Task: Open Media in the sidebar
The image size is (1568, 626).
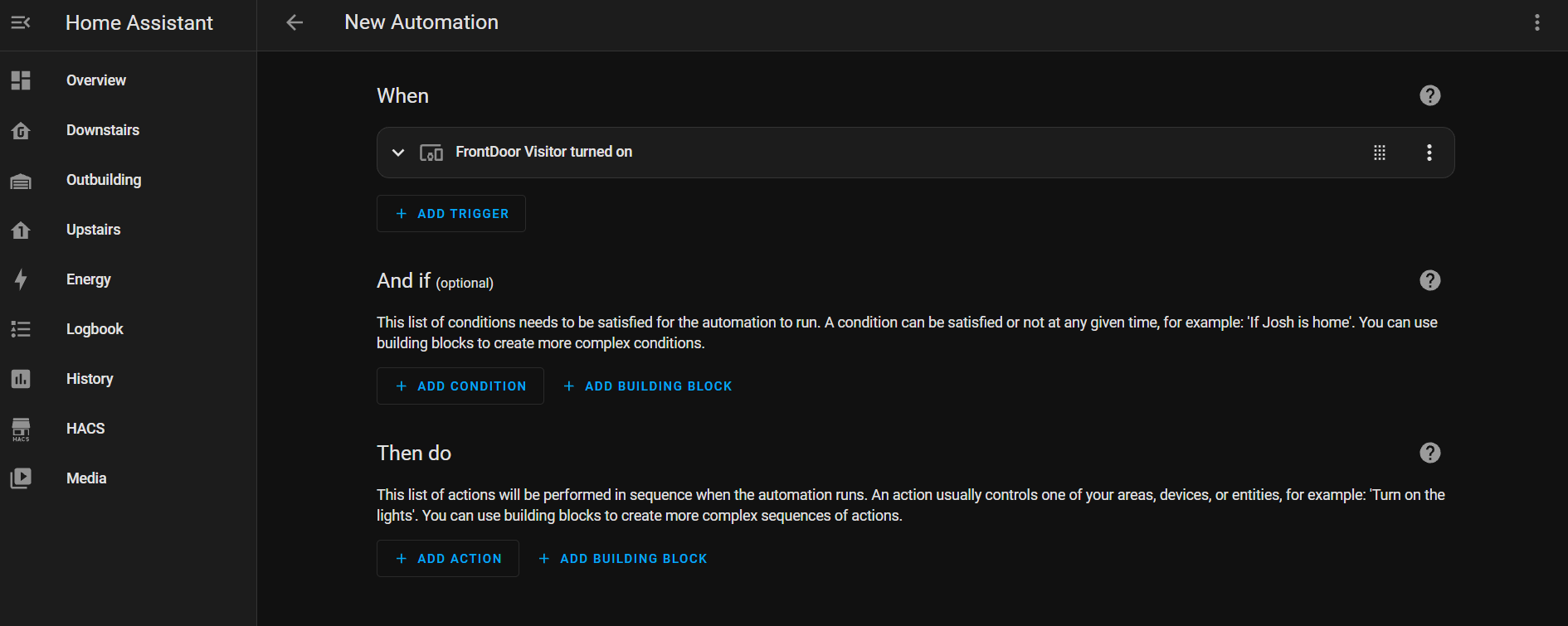Action: pos(128,478)
